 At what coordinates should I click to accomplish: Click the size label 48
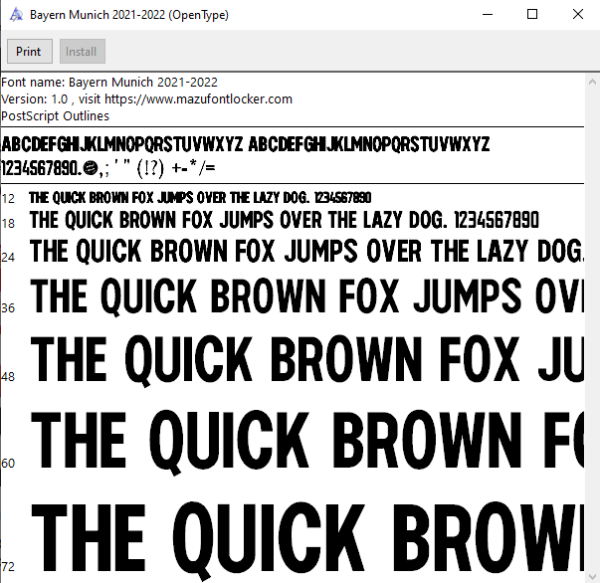[8, 377]
